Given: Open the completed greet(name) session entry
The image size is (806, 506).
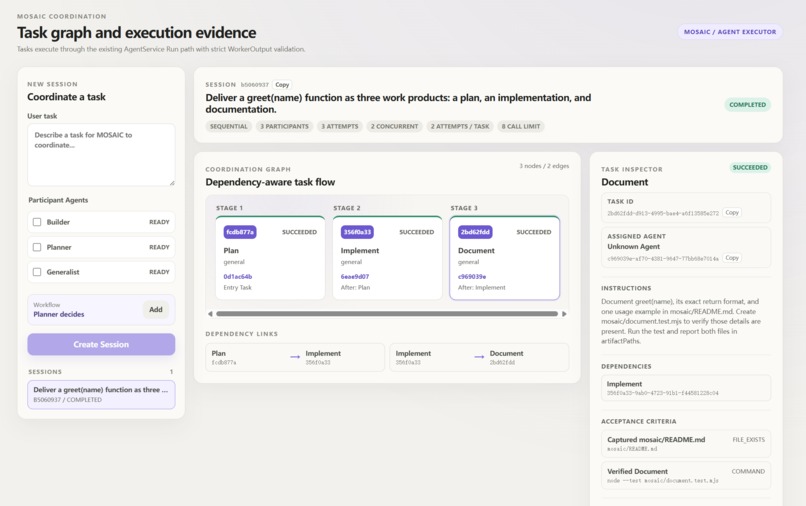Looking at the screenshot, I should tap(101, 394).
